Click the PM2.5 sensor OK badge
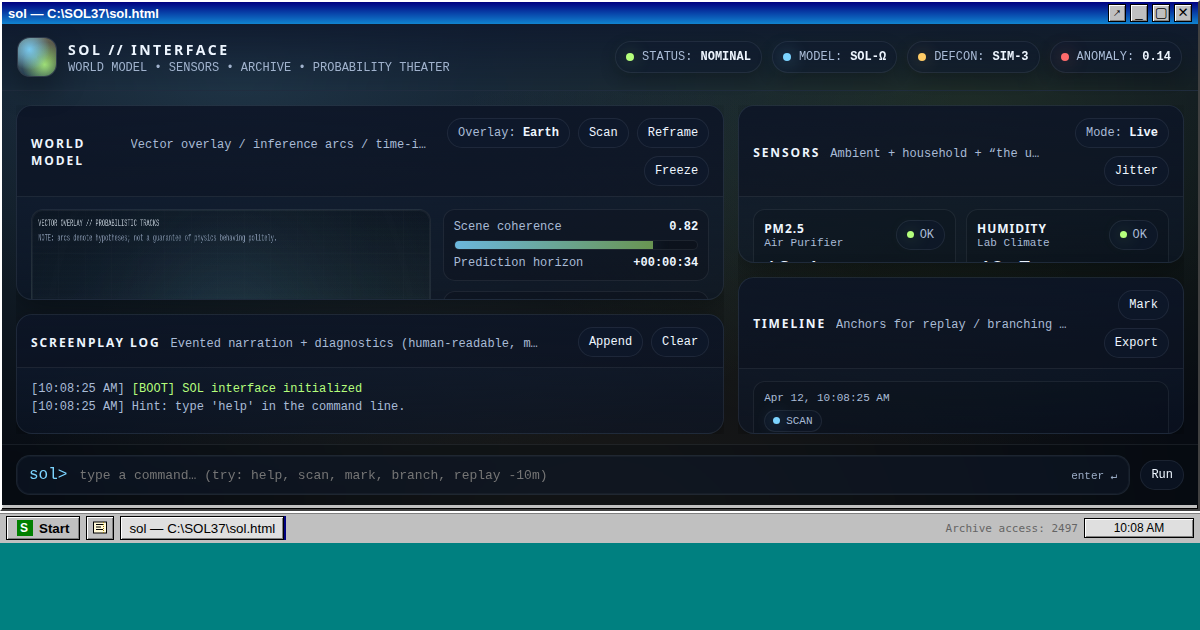 coord(920,235)
